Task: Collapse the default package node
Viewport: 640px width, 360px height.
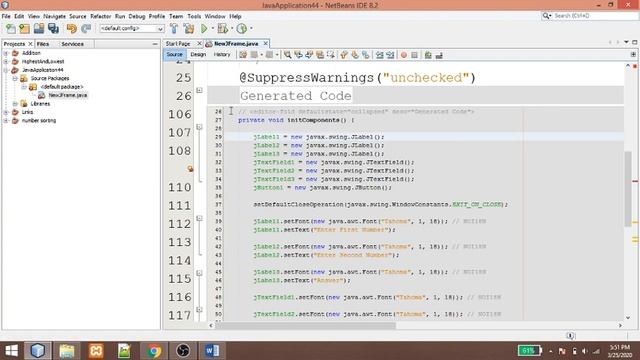Action: [x=24, y=87]
